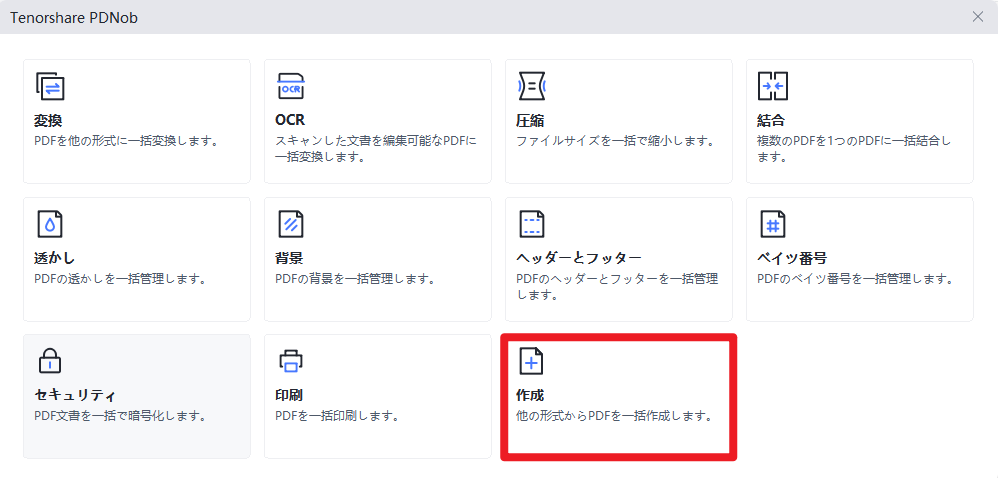Click text 'PDFのベイツ番号を一括管理します。'
The image size is (998, 478).
[x=855, y=279]
